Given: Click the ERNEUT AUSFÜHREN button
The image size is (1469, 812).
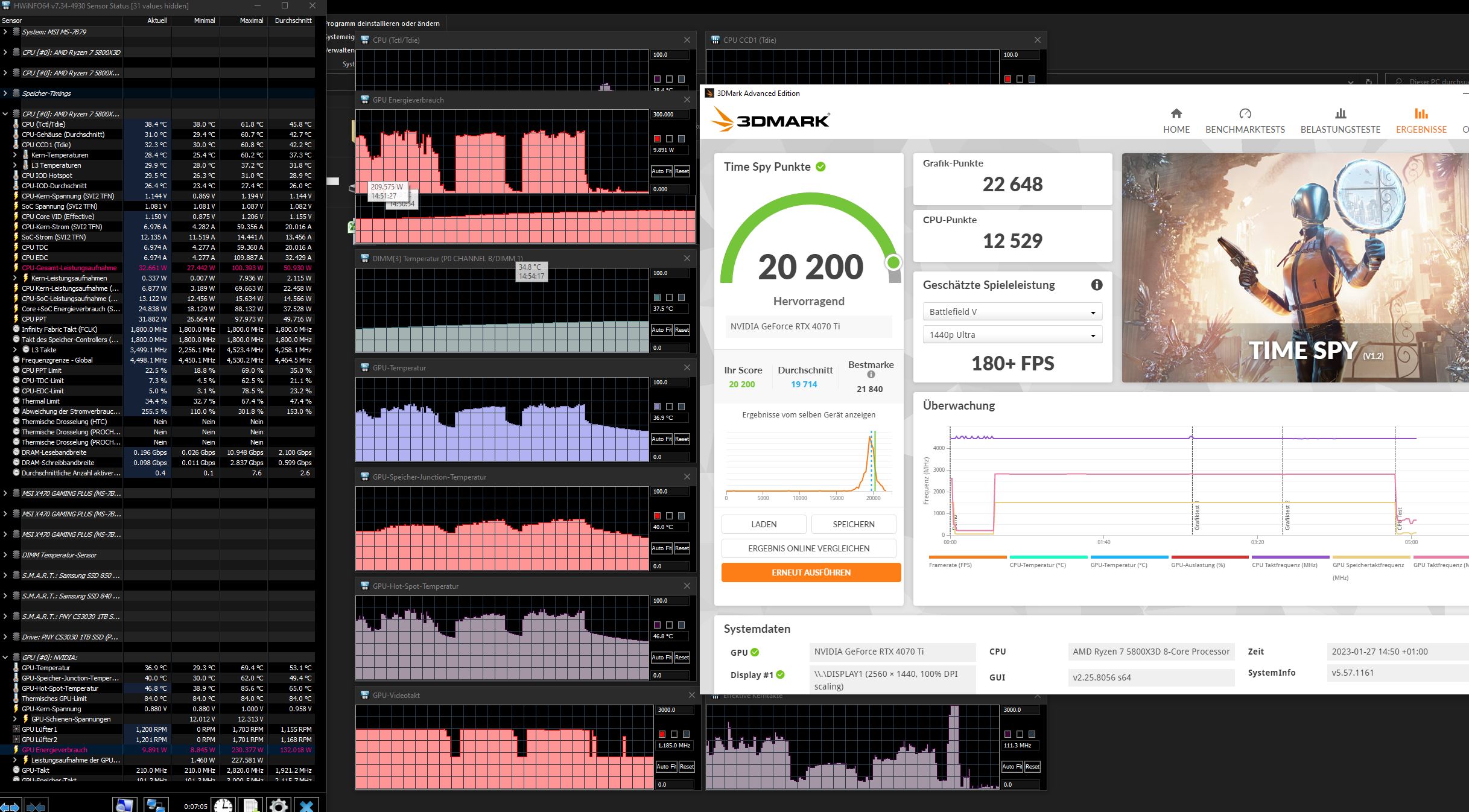Looking at the screenshot, I should pos(810,573).
